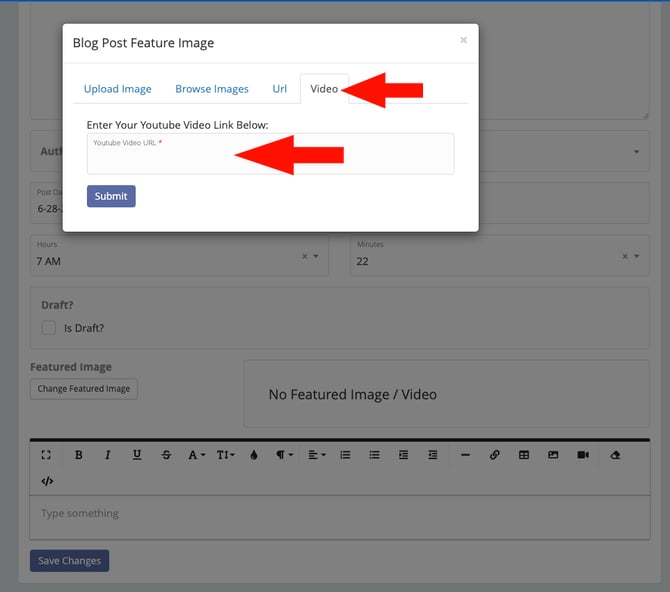Click the Save Changes button
670x592 pixels.
click(69, 561)
